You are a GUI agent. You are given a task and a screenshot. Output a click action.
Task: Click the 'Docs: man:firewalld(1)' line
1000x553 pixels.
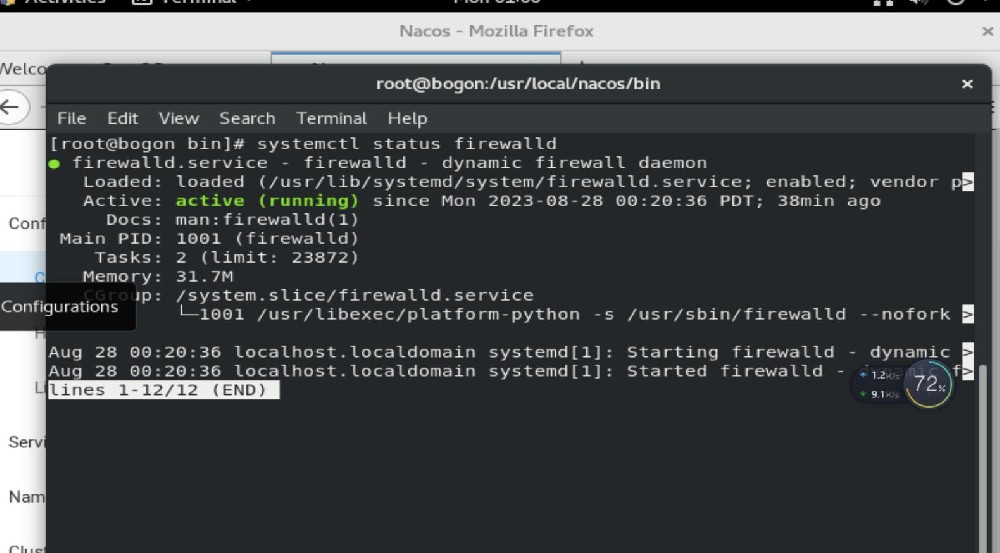point(233,219)
